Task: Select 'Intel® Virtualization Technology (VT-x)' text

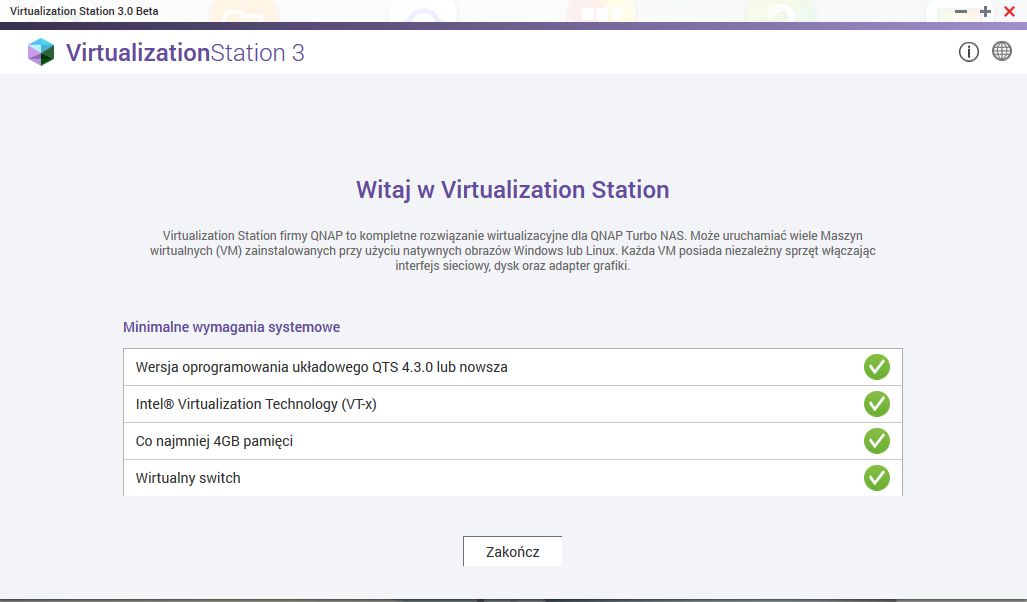Action: (256, 404)
